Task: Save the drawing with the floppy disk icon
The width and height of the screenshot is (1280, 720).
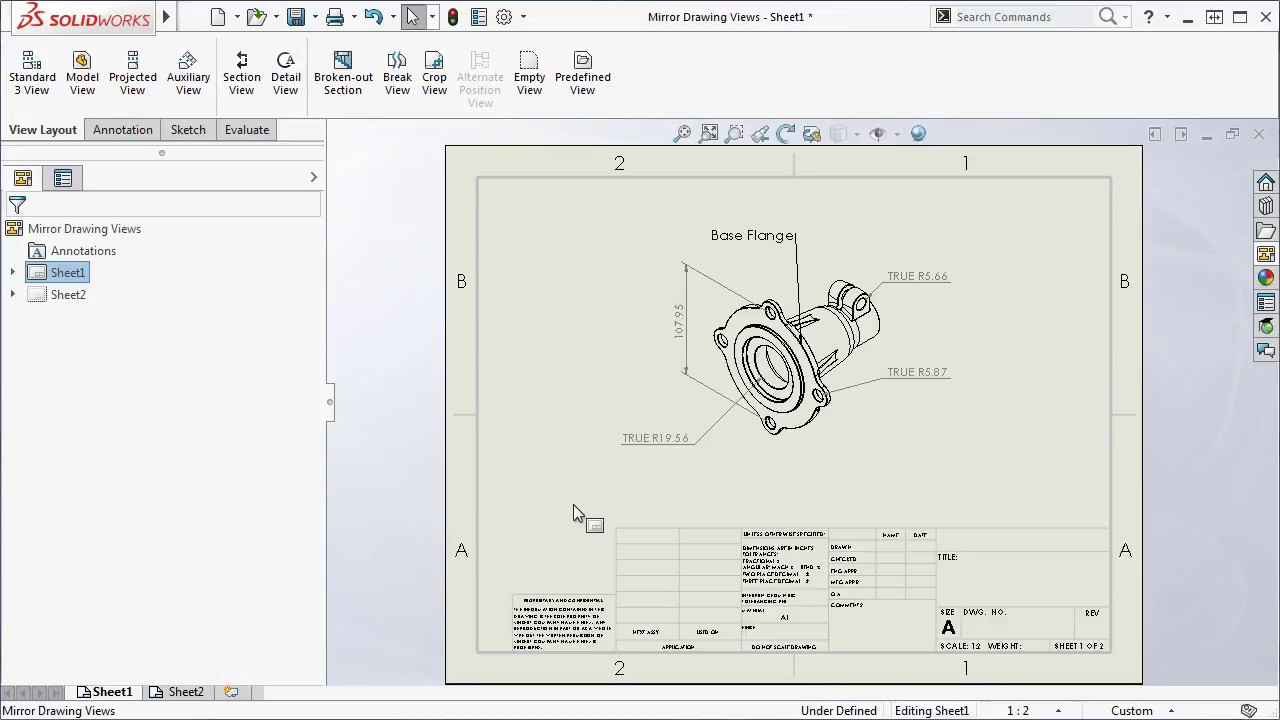Action: (296, 16)
